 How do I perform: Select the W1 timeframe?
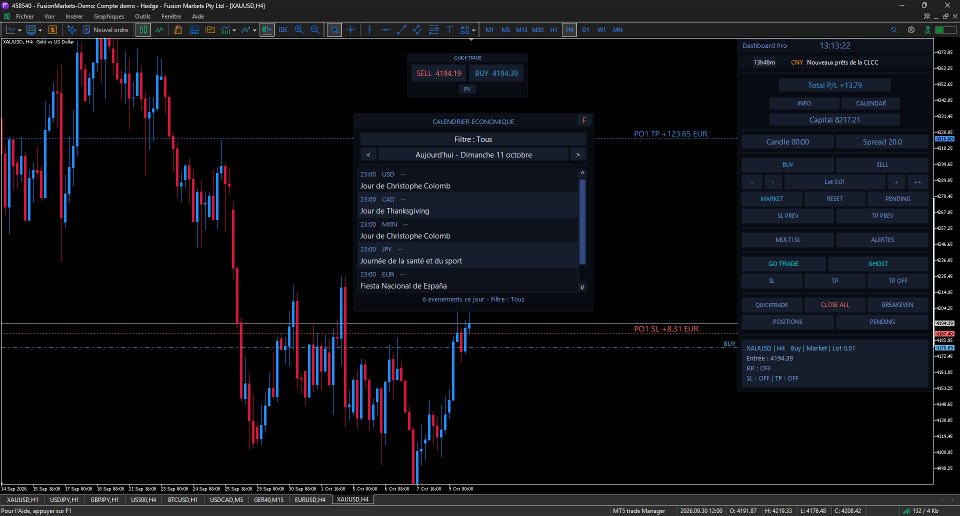tap(601, 29)
